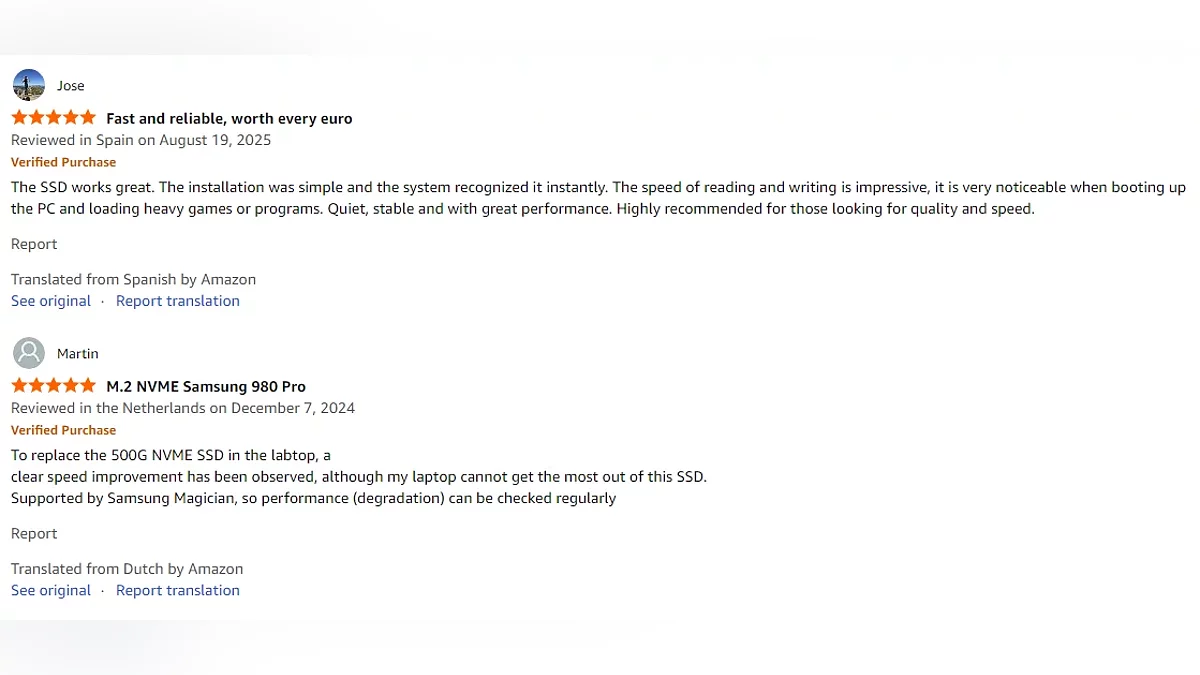Click Martin's default profile avatar icon
Screen dimensions: 1200x675
coord(29,353)
